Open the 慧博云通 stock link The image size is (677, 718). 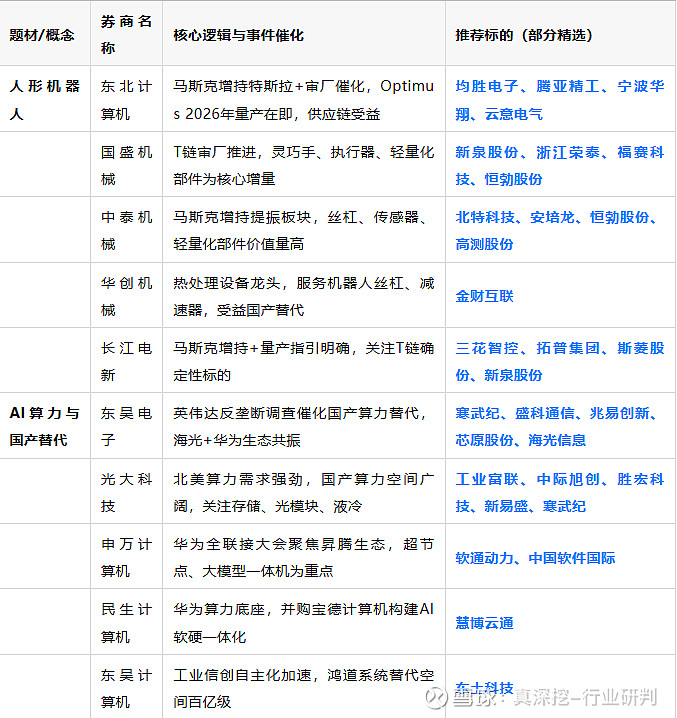click(x=484, y=623)
